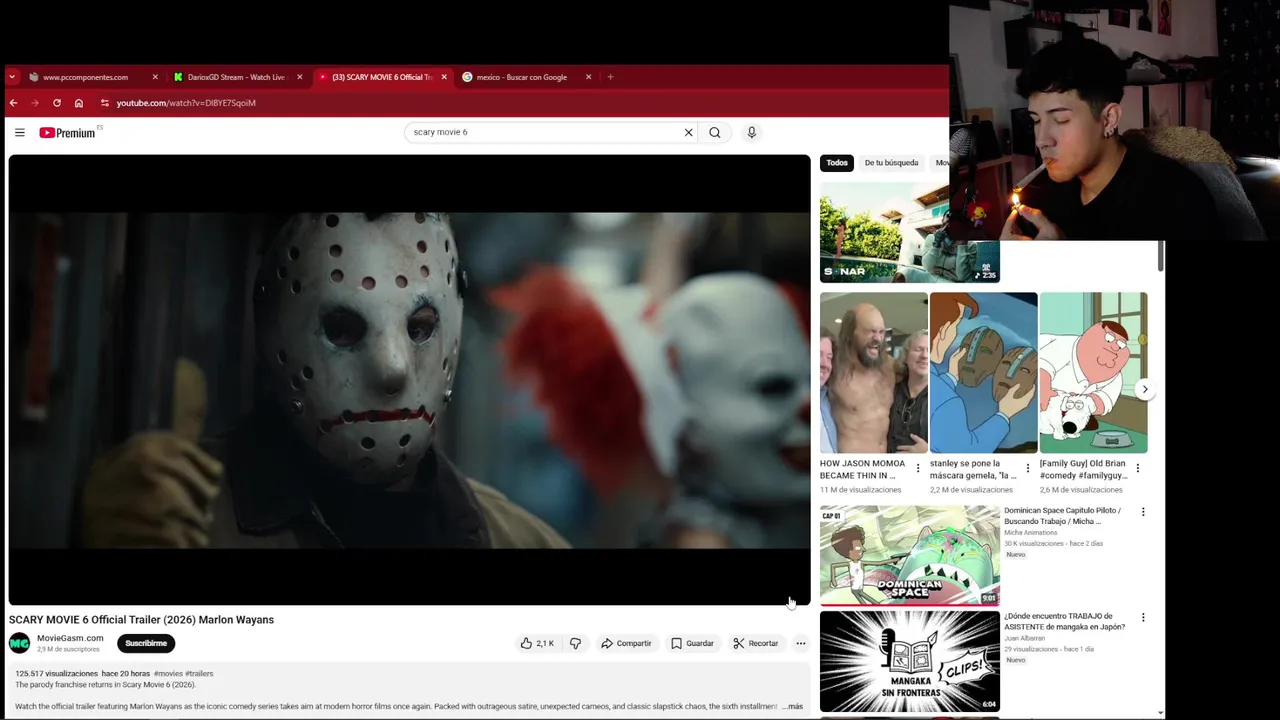Image resolution: width=1280 pixels, height=720 pixels.
Task: Subscribe with the Suscribirme button
Action: pyautogui.click(x=146, y=643)
